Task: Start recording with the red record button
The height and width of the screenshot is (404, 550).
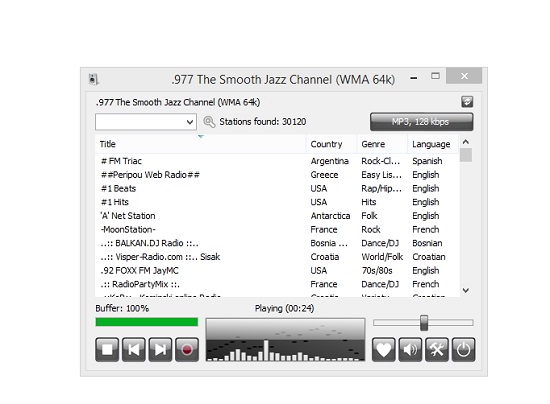Action: pyautogui.click(x=187, y=349)
